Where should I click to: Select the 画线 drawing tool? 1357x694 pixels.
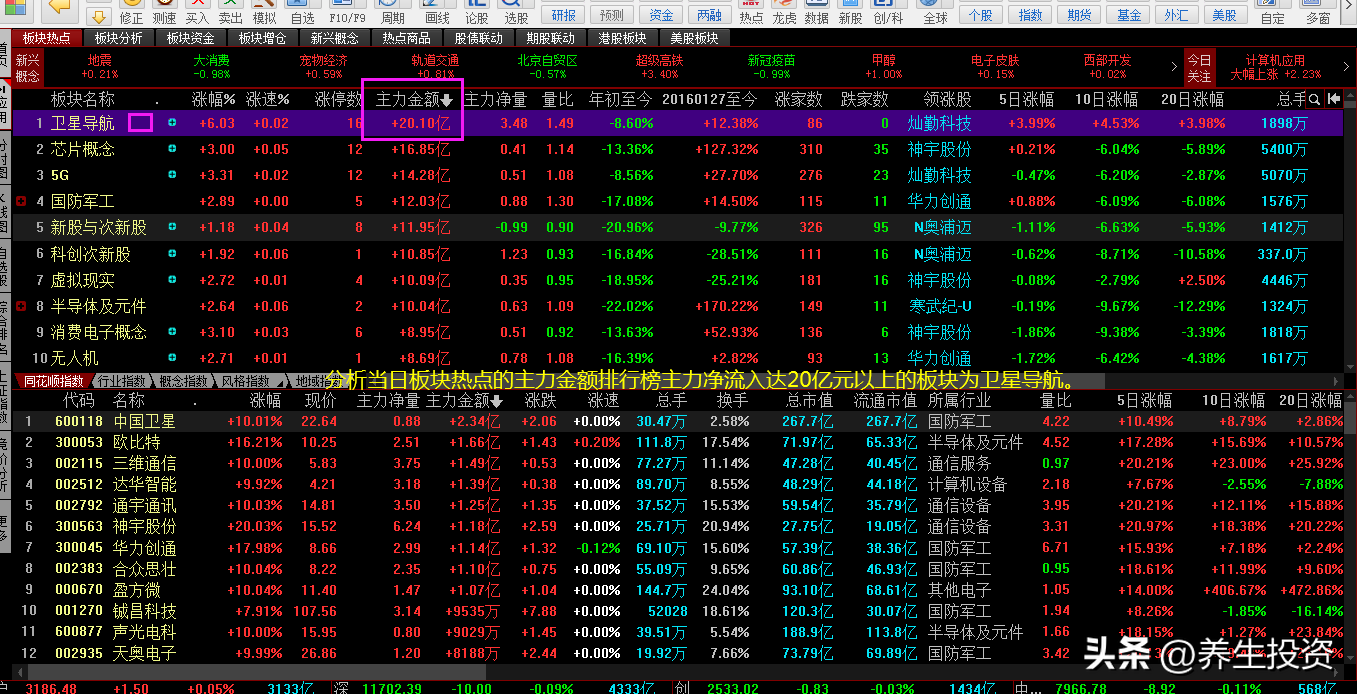tap(437, 13)
